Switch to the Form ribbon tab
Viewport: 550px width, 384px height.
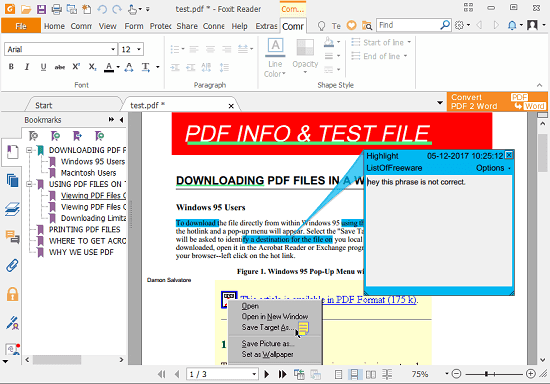[134, 26]
